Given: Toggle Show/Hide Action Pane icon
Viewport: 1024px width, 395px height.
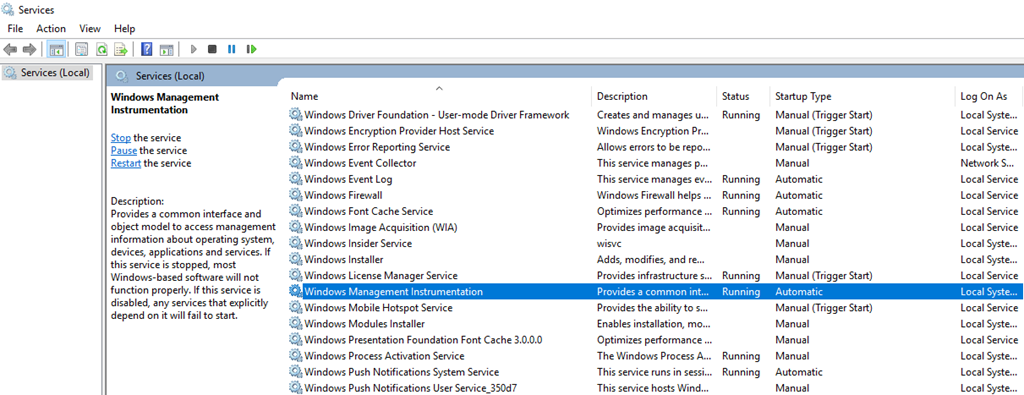Looking at the screenshot, I should (x=167, y=49).
